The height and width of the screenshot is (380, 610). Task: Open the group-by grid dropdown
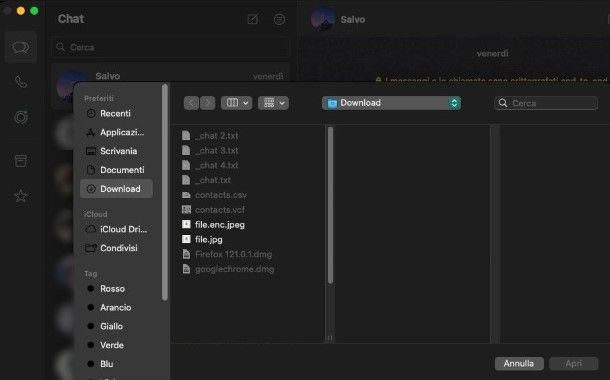click(273, 103)
